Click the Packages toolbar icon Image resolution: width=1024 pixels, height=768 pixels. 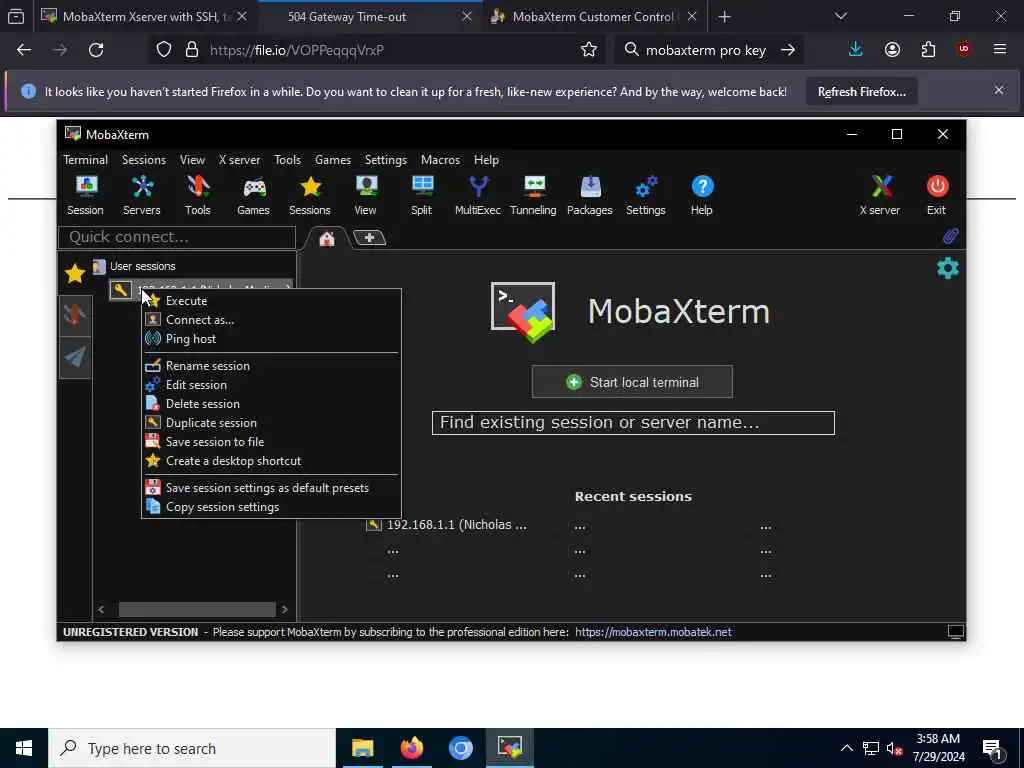[590, 195]
